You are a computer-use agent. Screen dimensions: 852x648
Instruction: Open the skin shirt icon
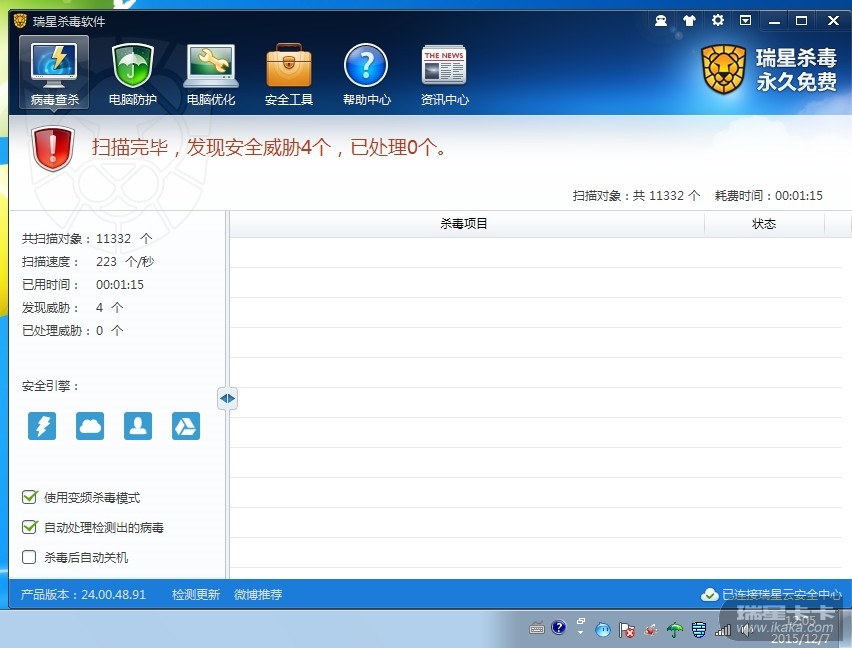tap(689, 21)
